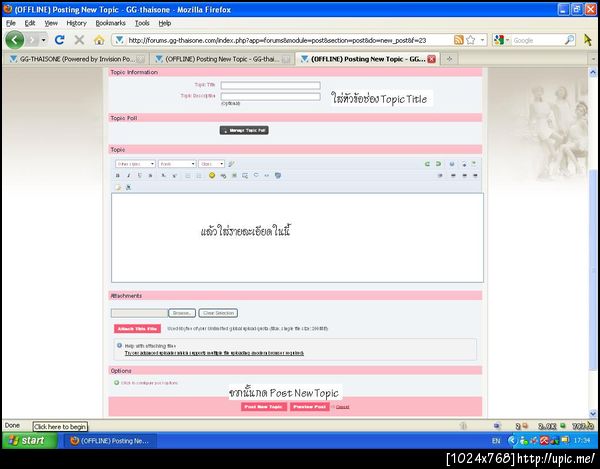Image resolution: width=600 pixels, height=469 pixels.
Task: Apply Underline in the topic editor
Action: (x=139, y=176)
